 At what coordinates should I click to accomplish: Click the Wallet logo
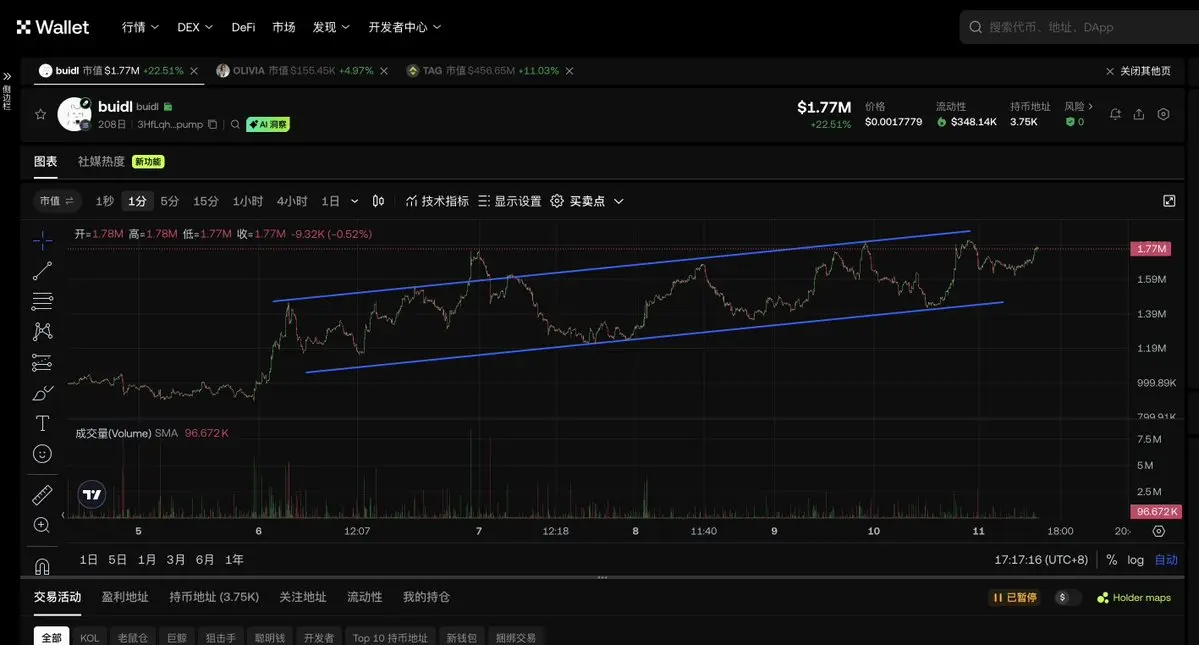(53, 28)
